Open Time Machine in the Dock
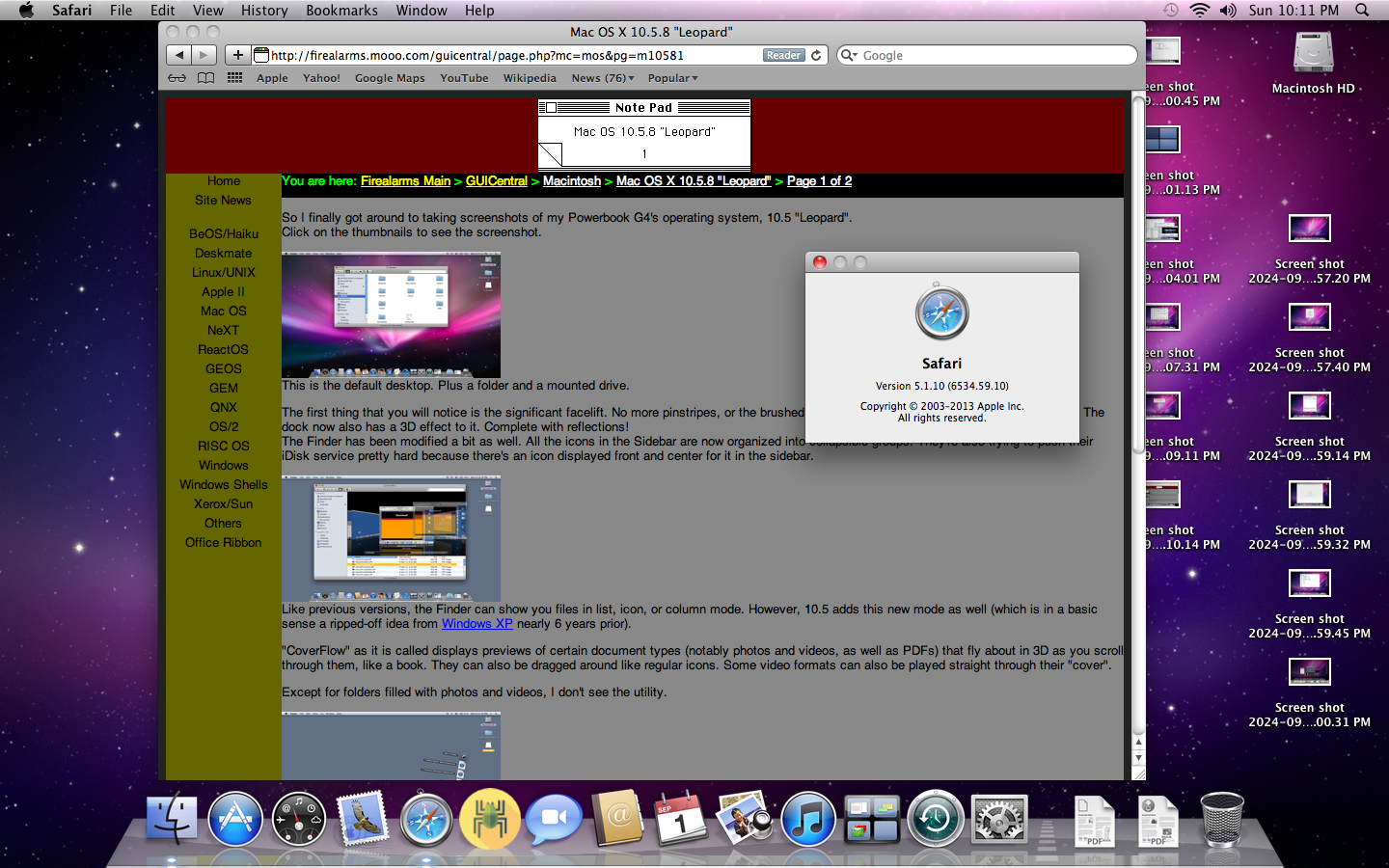 [x=936, y=819]
